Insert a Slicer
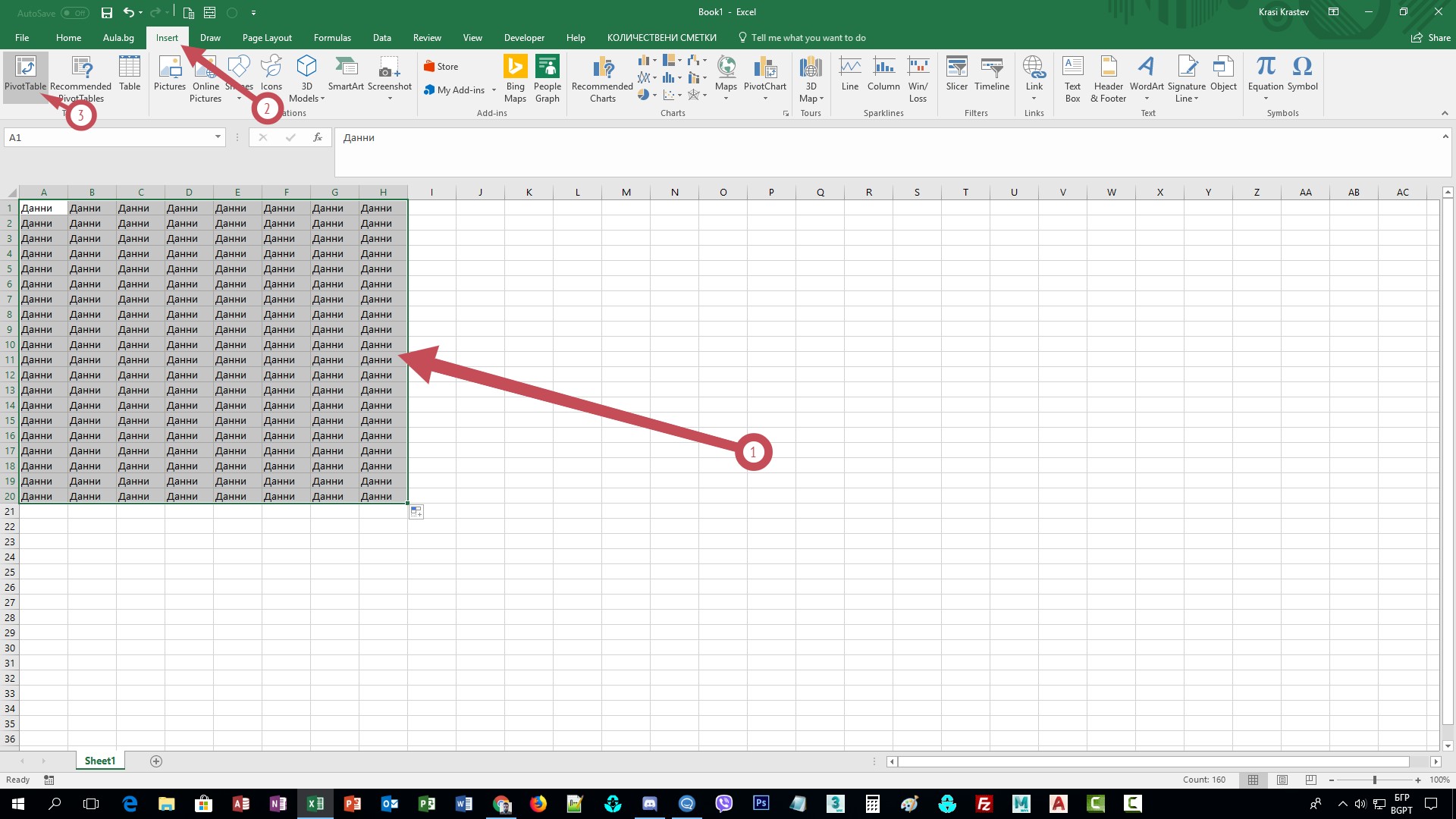The height and width of the screenshot is (819, 1456). 956,76
